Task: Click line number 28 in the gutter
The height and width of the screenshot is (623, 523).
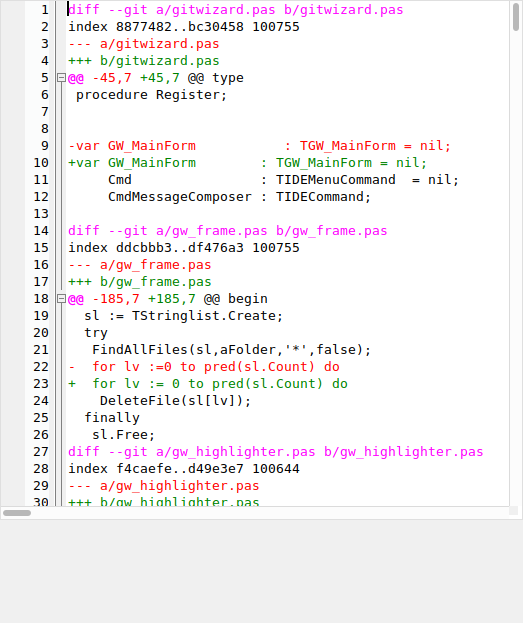Action: click(41, 468)
